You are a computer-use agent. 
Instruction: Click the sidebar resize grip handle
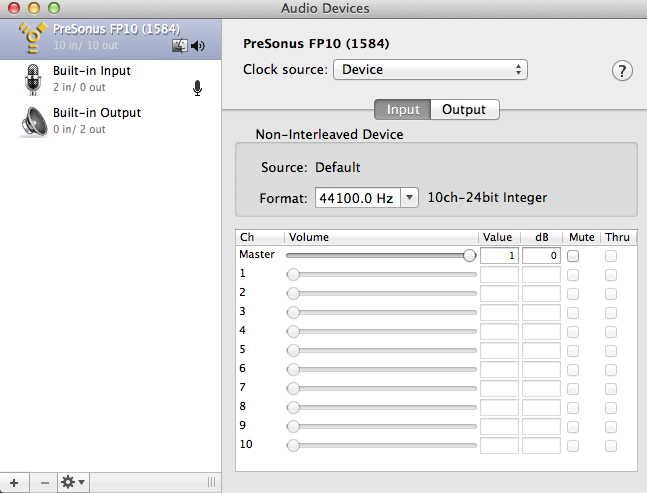pos(211,482)
